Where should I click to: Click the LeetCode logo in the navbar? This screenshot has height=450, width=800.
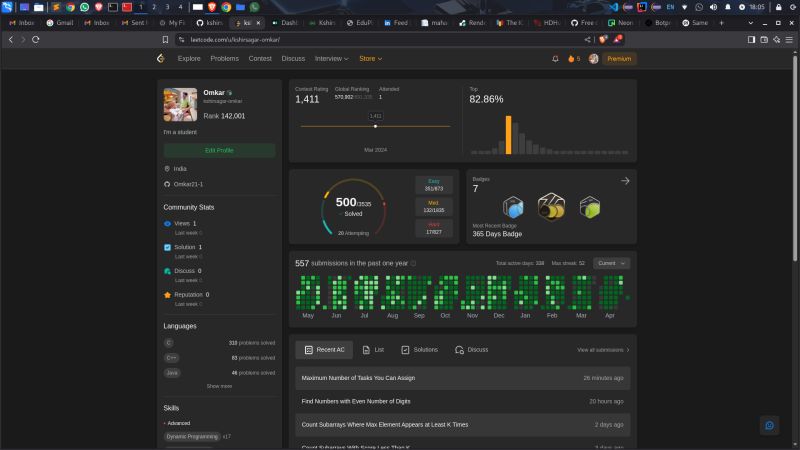point(161,59)
